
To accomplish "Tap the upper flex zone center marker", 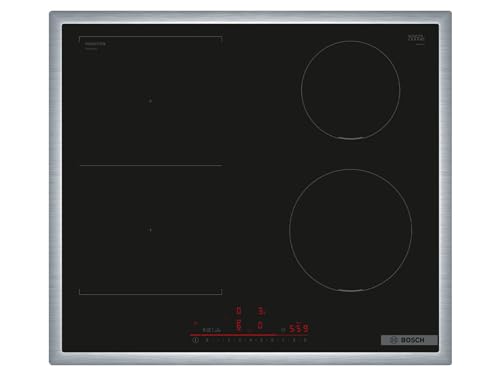I will coord(150,100).
